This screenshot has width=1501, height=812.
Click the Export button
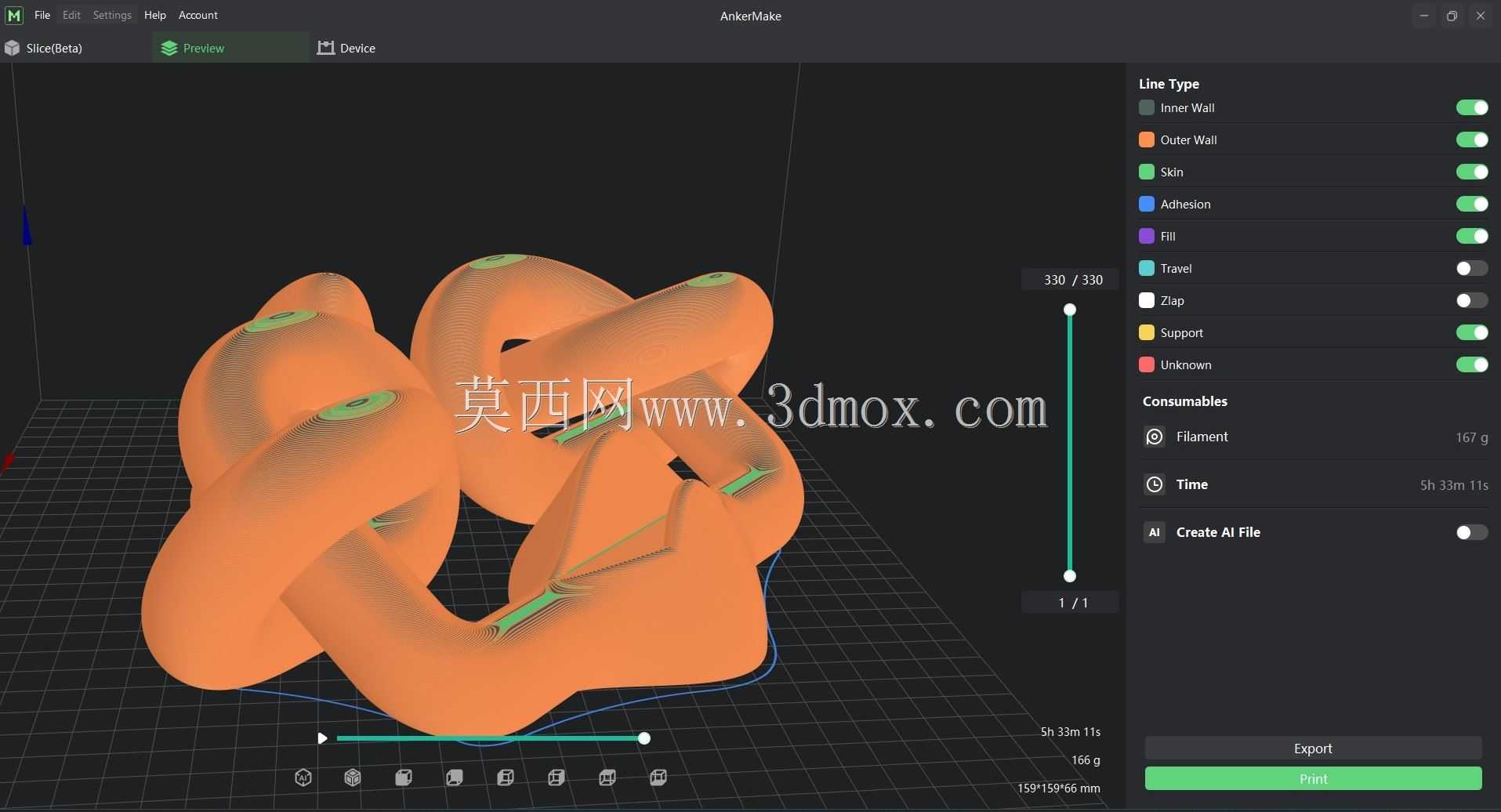(x=1313, y=749)
